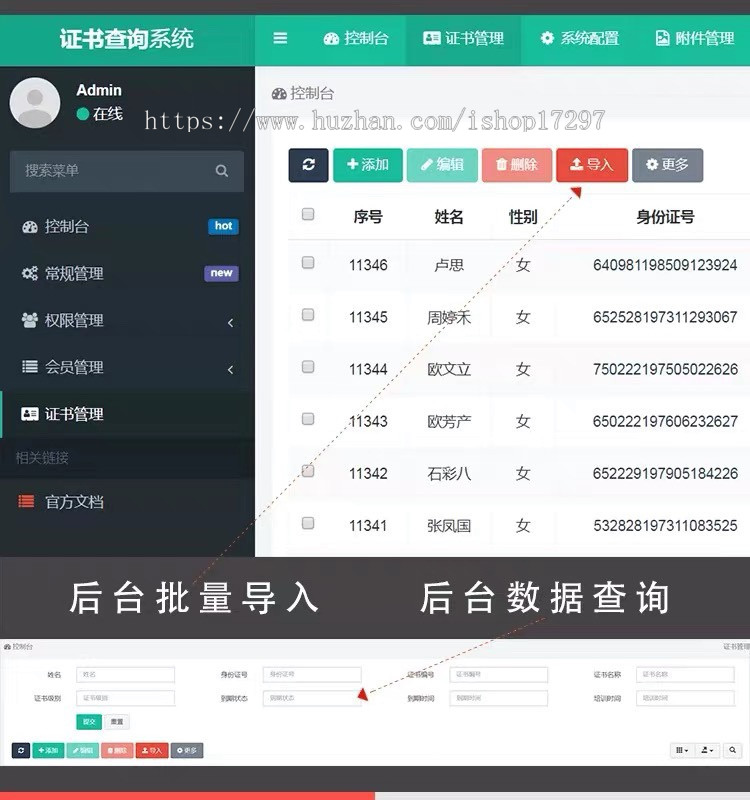Switch to the 证书管理 top navigation tab
750x800 pixels.
tap(463, 38)
